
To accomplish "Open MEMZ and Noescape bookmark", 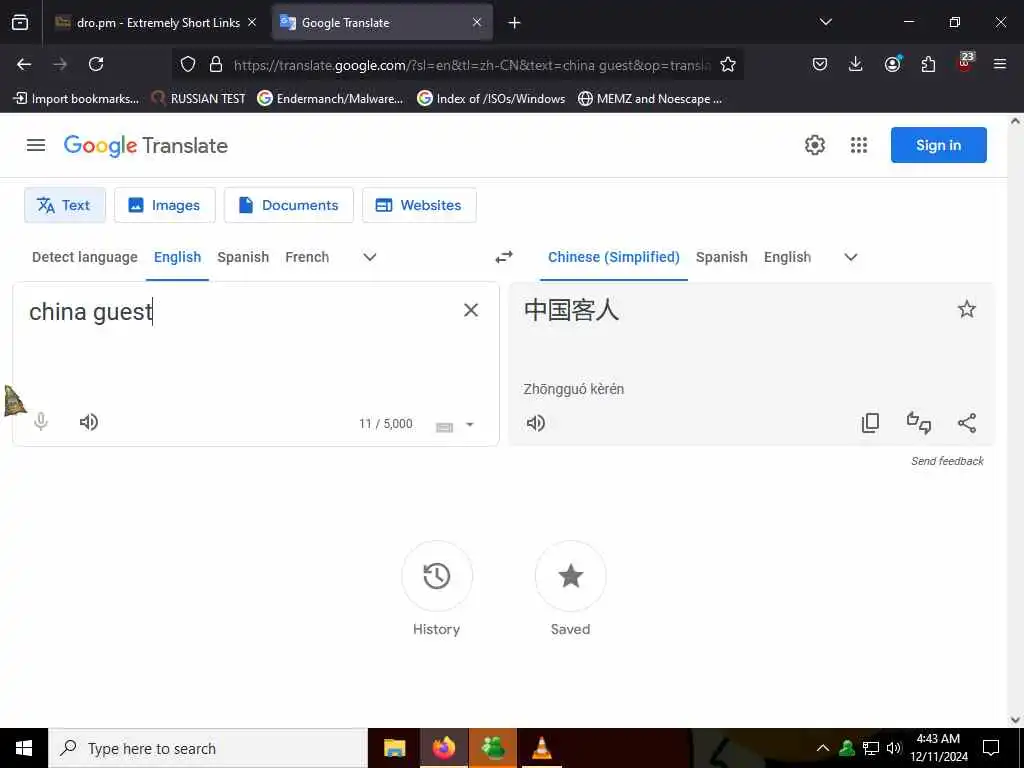I will [650, 99].
